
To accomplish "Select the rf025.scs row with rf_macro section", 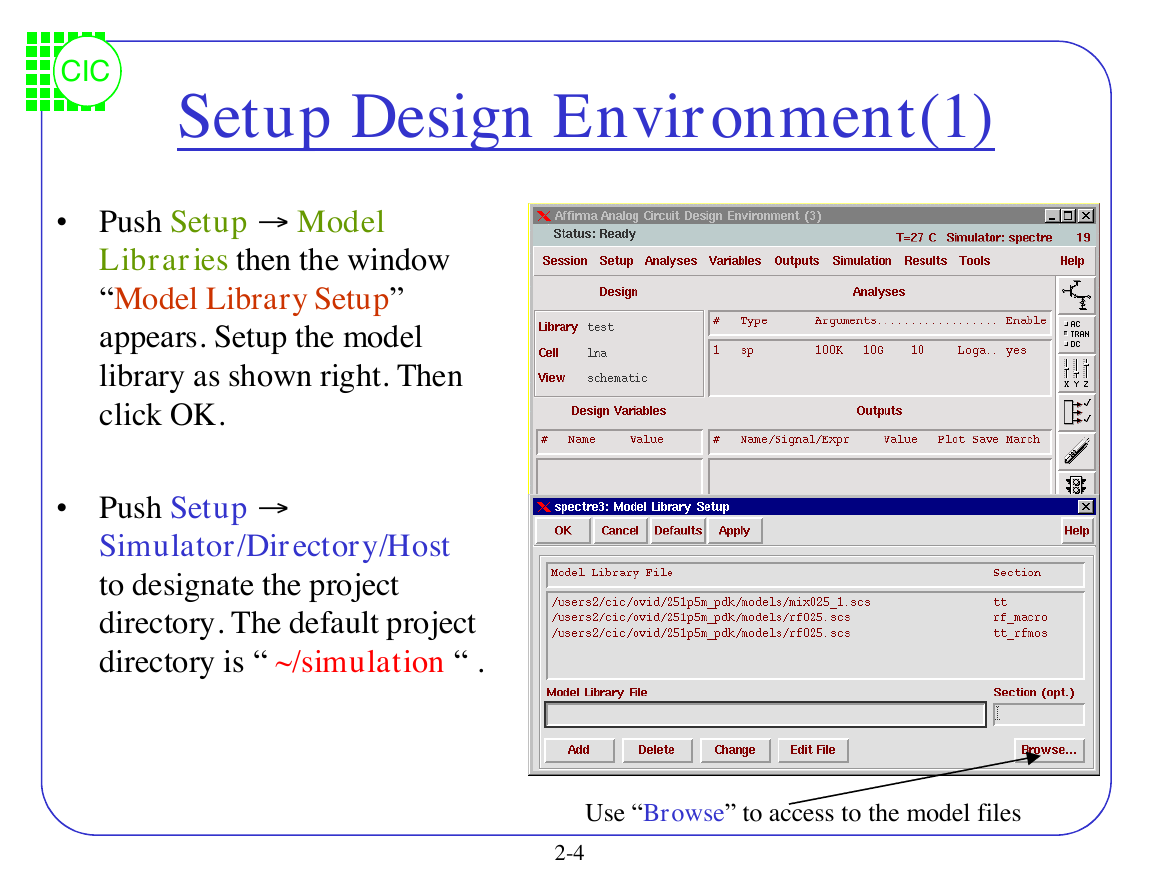I will [x=815, y=617].
